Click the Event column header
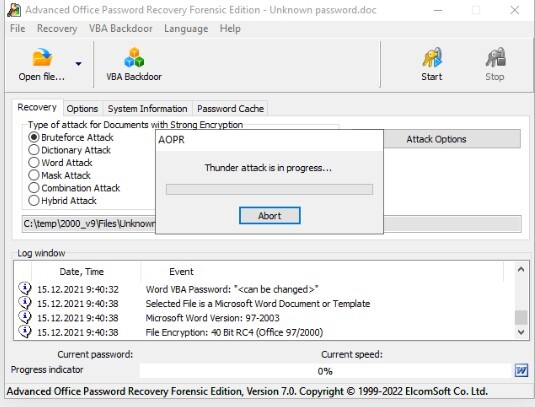Image resolution: width=535 pixels, height=407 pixels. point(181,272)
